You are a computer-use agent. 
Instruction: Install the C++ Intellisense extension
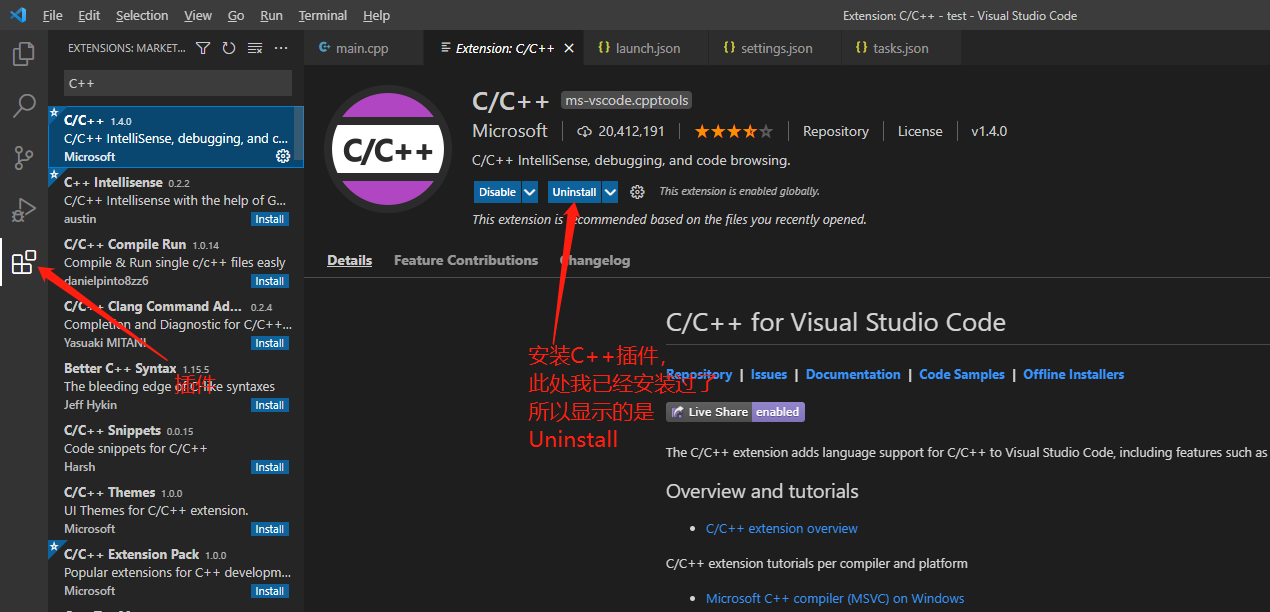(x=270, y=219)
